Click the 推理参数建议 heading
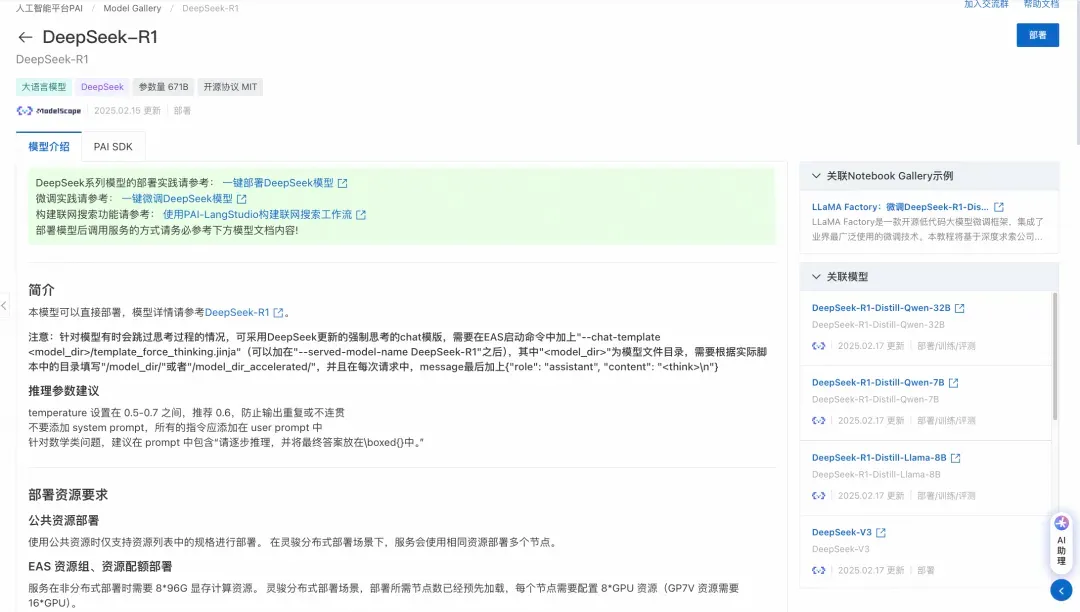Viewport: 1080px width, 612px height. coord(63,390)
